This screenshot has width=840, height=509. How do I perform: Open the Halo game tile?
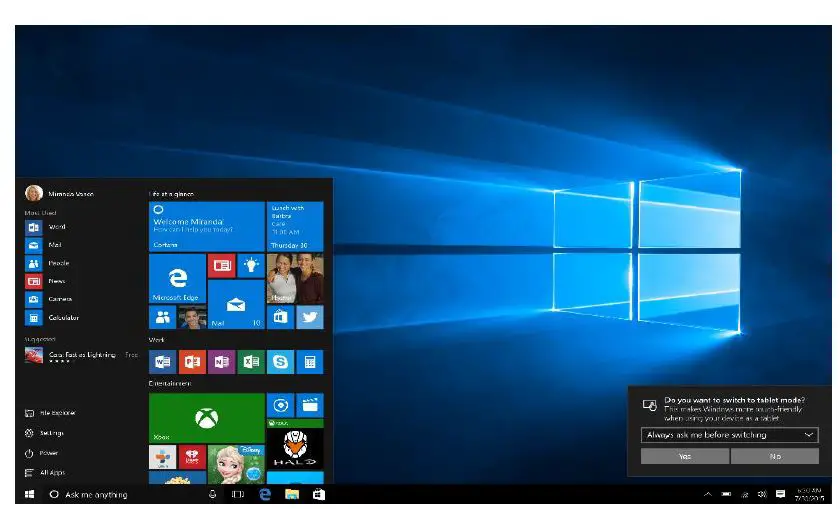coord(295,444)
